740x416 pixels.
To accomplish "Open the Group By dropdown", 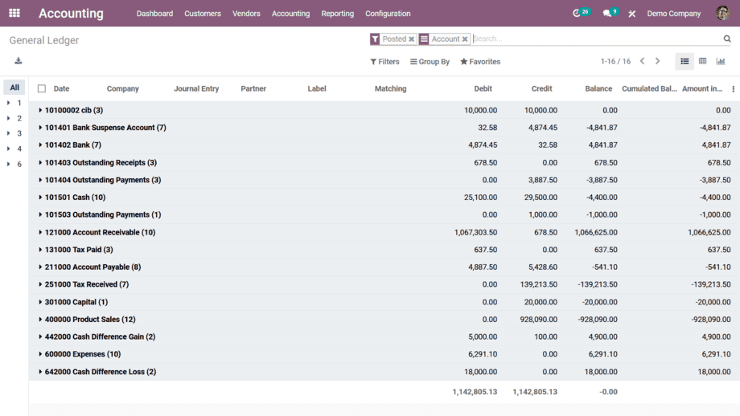I will click(430, 62).
